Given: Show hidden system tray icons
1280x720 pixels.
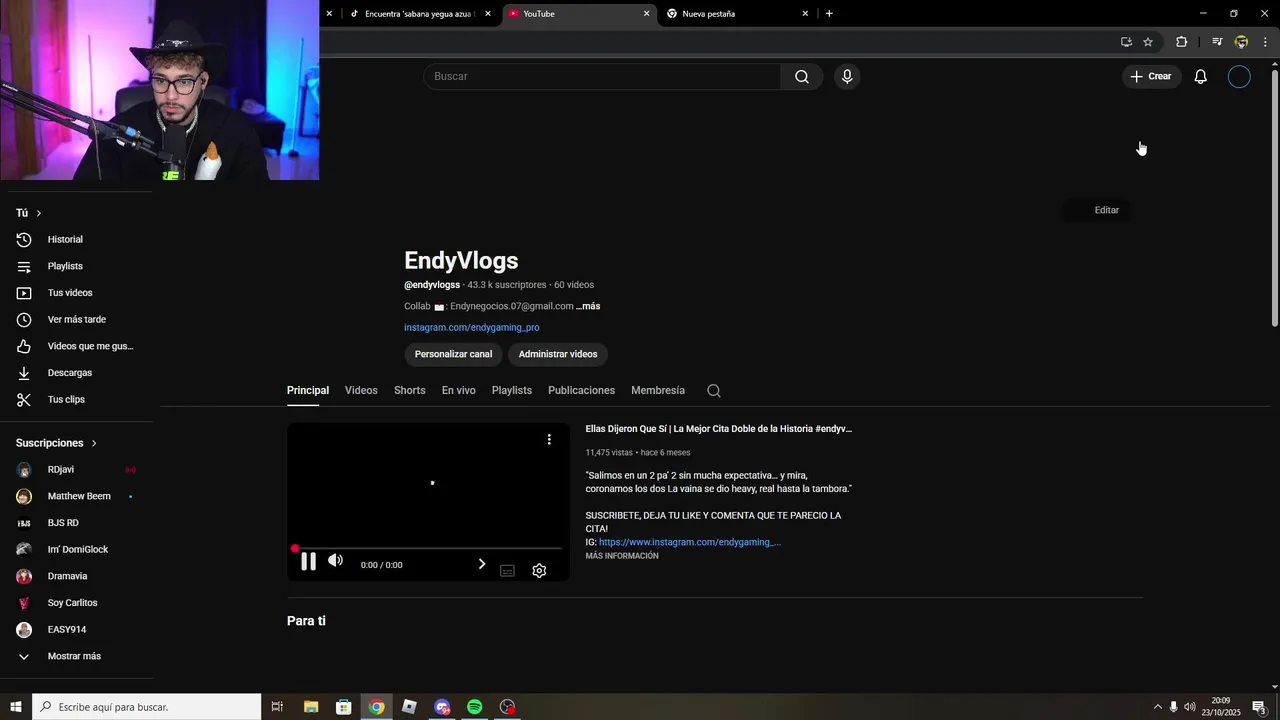Looking at the screenshot, I should pyautogui.click(x=1158, y=707).
